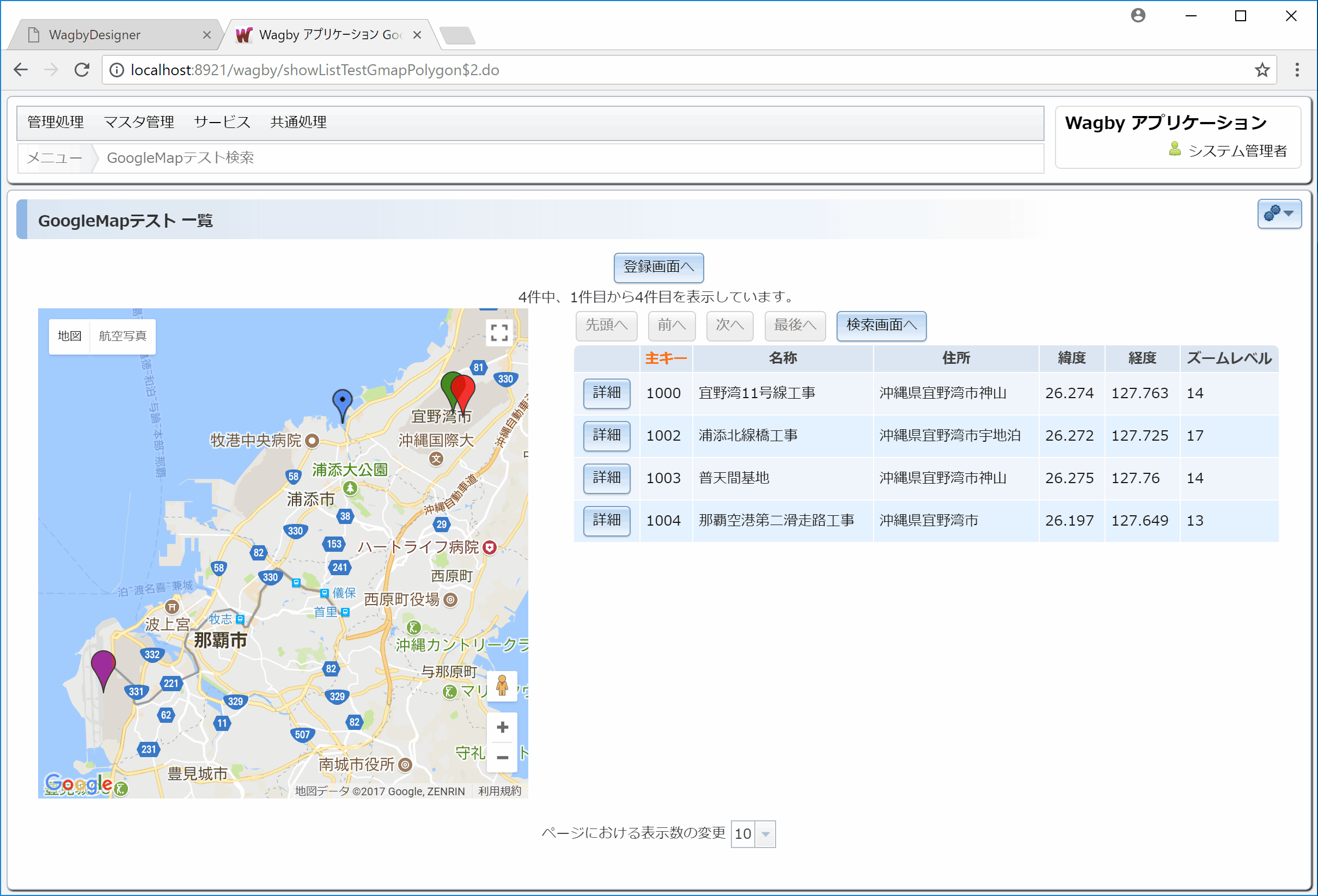Screen dimensions: 1318x896
Task: Open the gear settings dropdown
Action: (x=1279, y=214)
